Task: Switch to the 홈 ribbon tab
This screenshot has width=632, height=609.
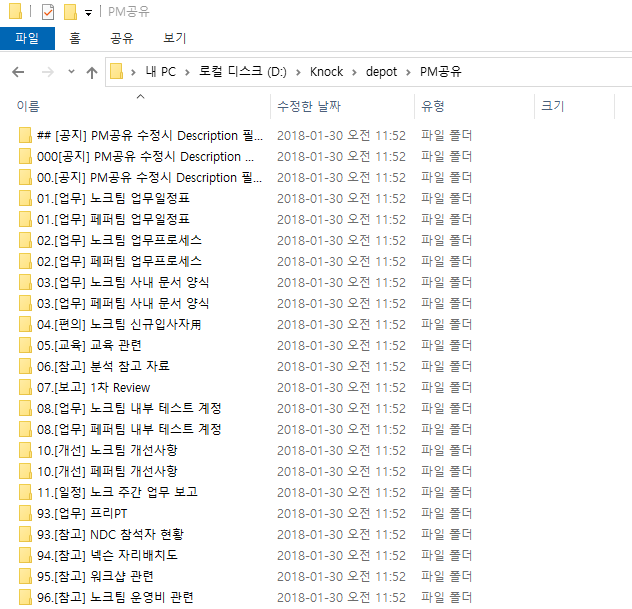Action: pos(75,39)
